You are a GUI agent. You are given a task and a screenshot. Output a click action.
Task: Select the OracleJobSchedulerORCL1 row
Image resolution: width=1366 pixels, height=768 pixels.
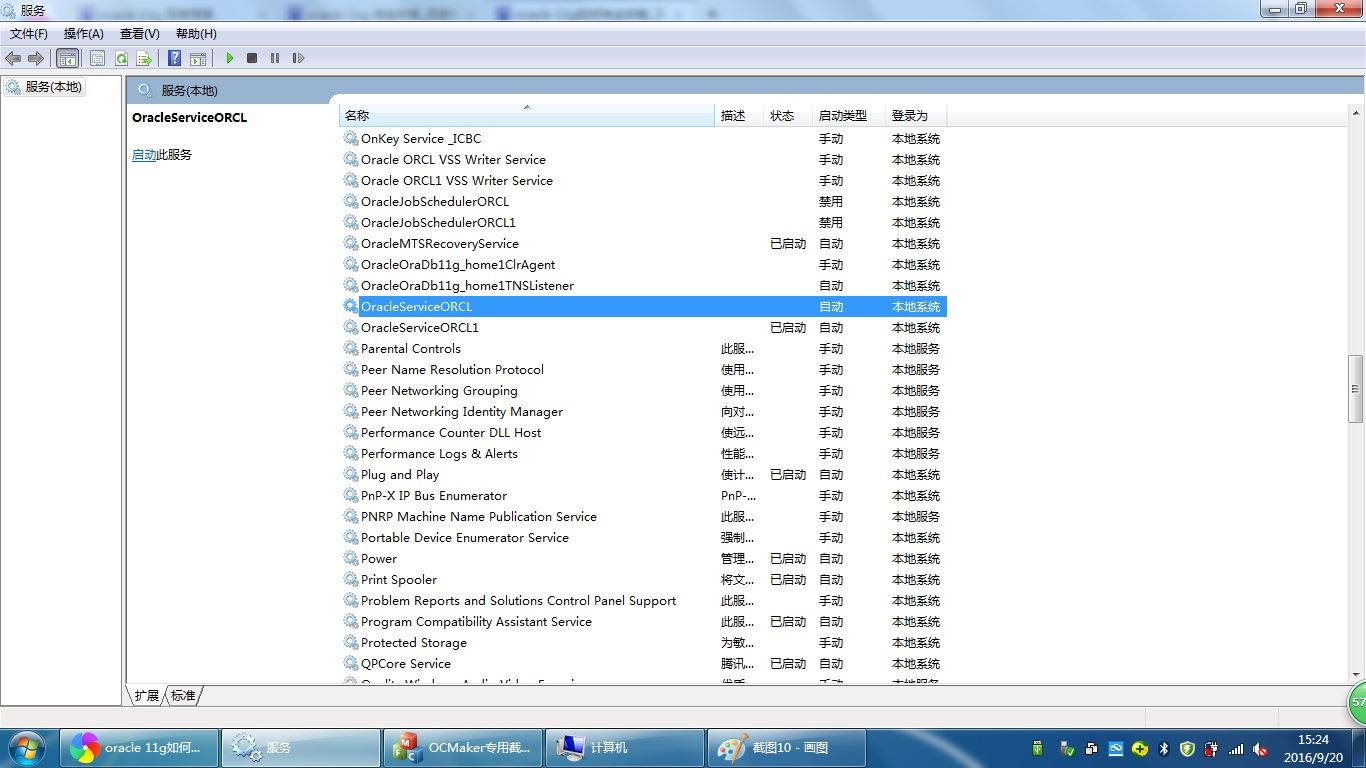[x=643, y=223]
